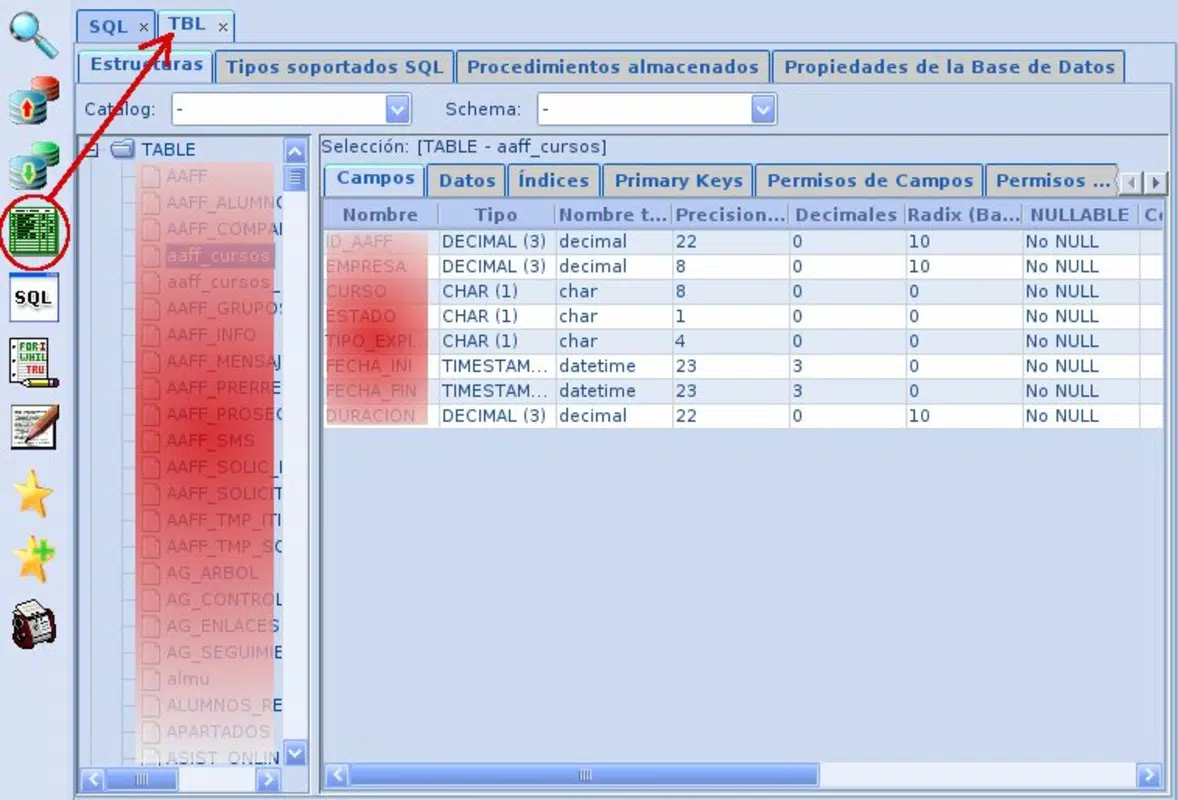This screenshot has height=800, width=1178.
Task: Select the AAFF_INFO table in tree
Action: (x=210, y=334)
